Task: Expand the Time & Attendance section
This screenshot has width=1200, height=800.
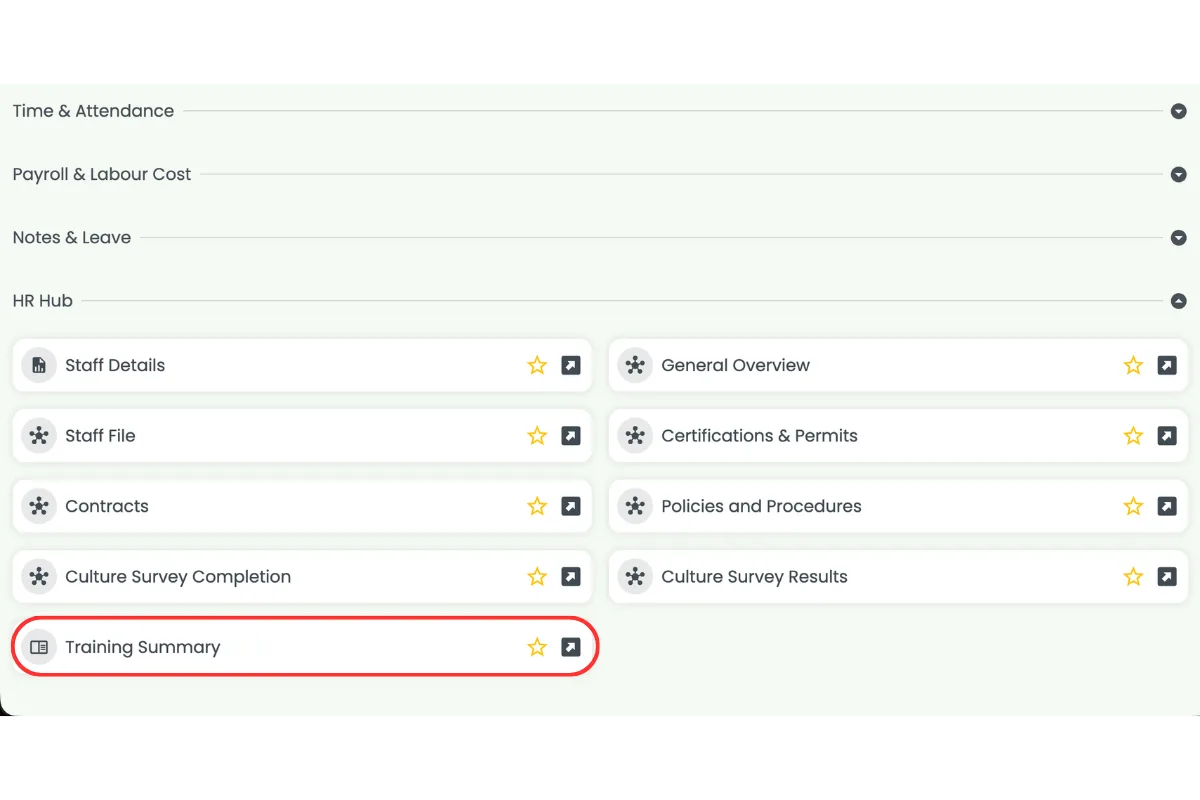Action: (x=1178, y=111)
